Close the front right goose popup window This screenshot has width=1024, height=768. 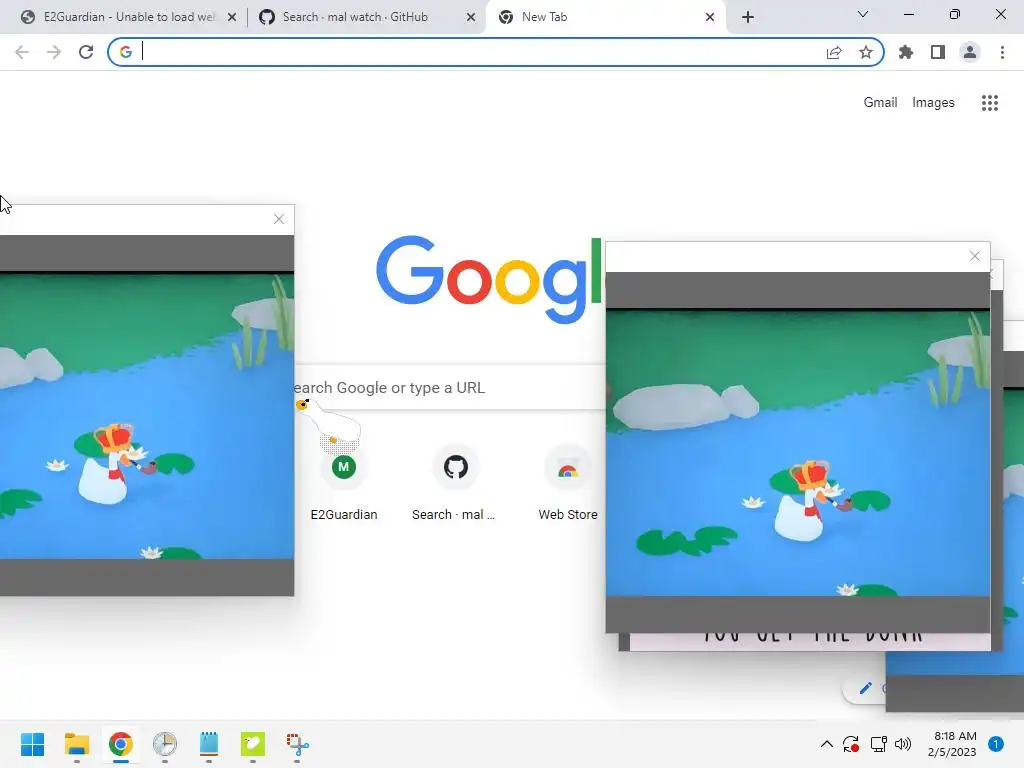click(974, 257)
